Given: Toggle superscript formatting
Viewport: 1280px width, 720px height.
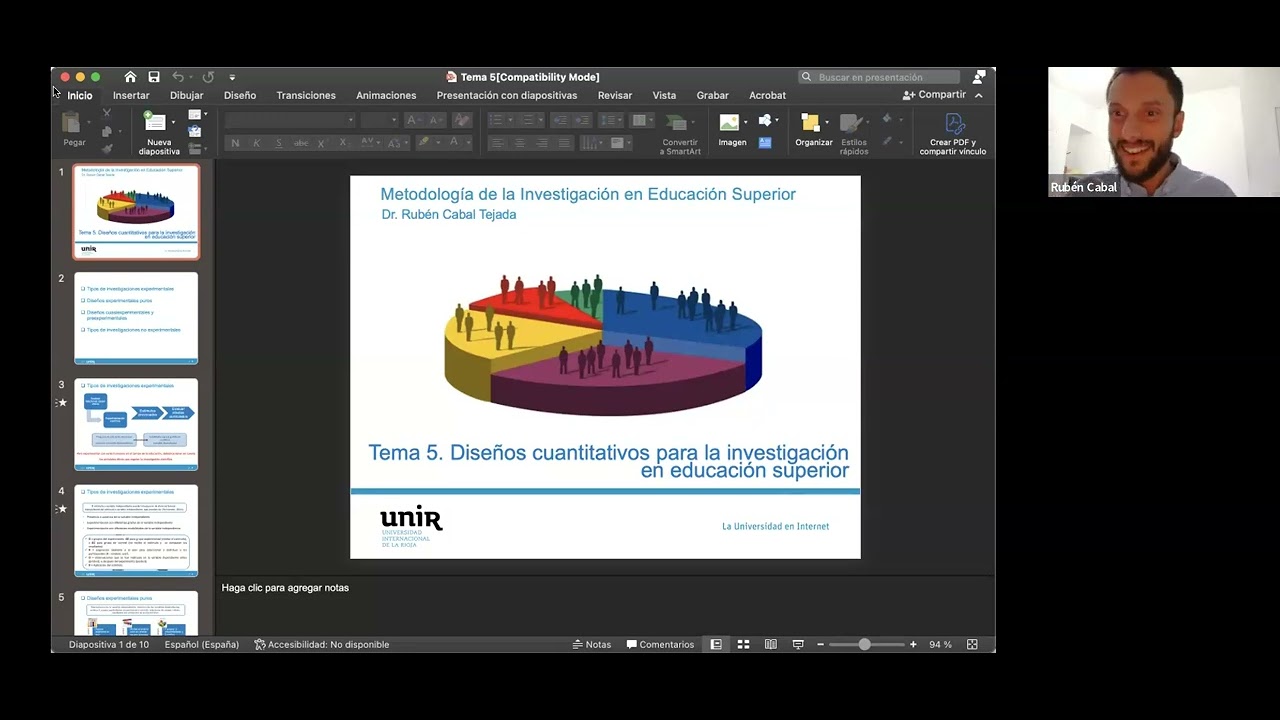Looking at the screenshot, I should click(x=321, y=143).
